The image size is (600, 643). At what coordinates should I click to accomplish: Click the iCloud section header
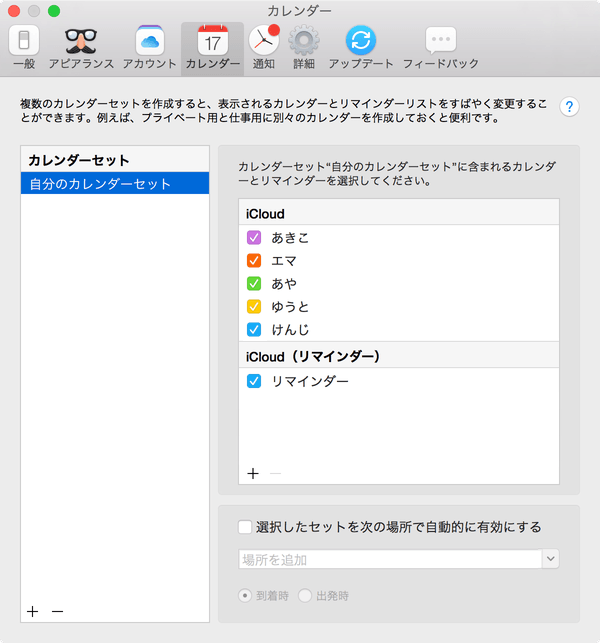tap(399, 212)
